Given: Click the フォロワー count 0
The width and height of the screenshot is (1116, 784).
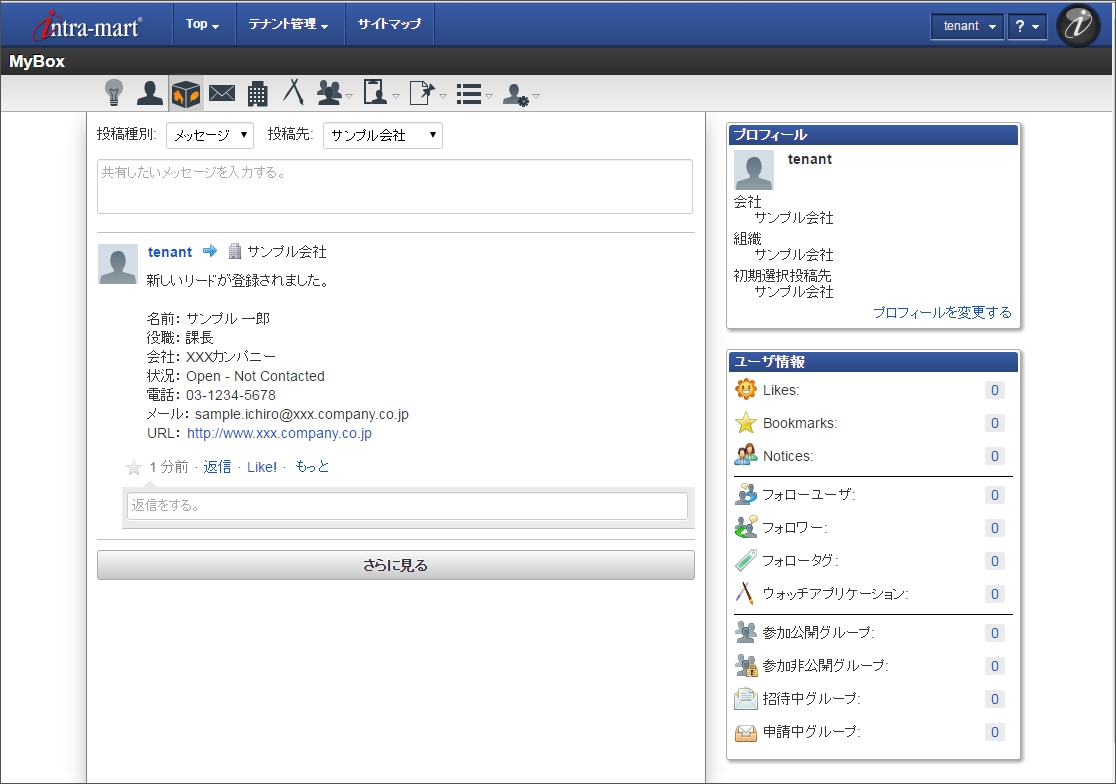Looking at the screenshot, I should (995, 528).
